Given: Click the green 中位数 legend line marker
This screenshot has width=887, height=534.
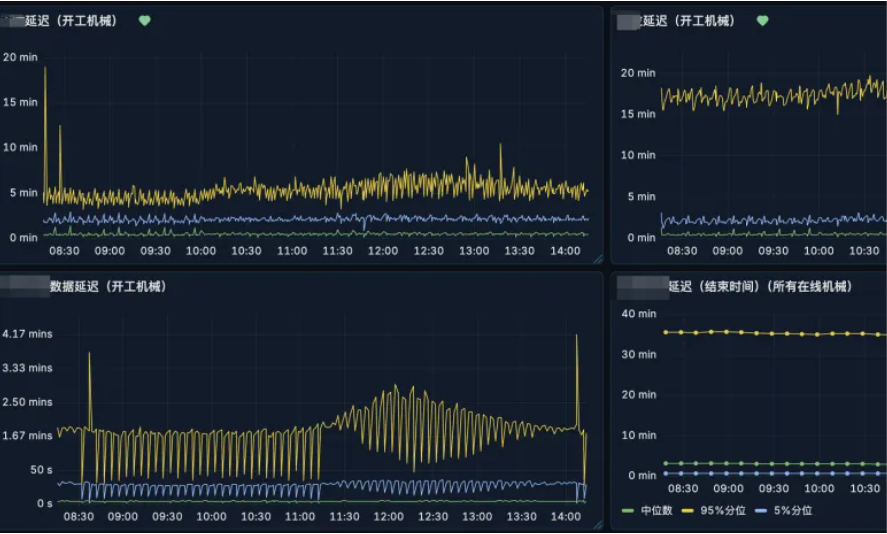Looking at the screenshot, I should [628, 511].
